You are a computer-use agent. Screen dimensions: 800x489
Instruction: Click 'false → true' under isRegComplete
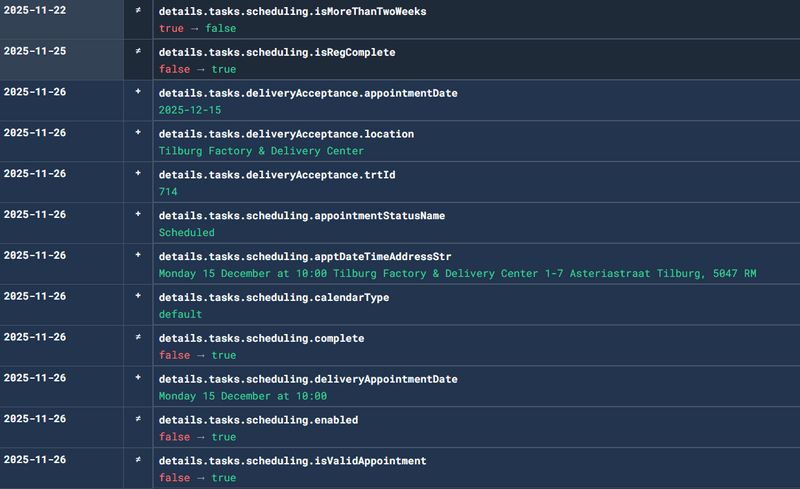click(x=197, y=69)
